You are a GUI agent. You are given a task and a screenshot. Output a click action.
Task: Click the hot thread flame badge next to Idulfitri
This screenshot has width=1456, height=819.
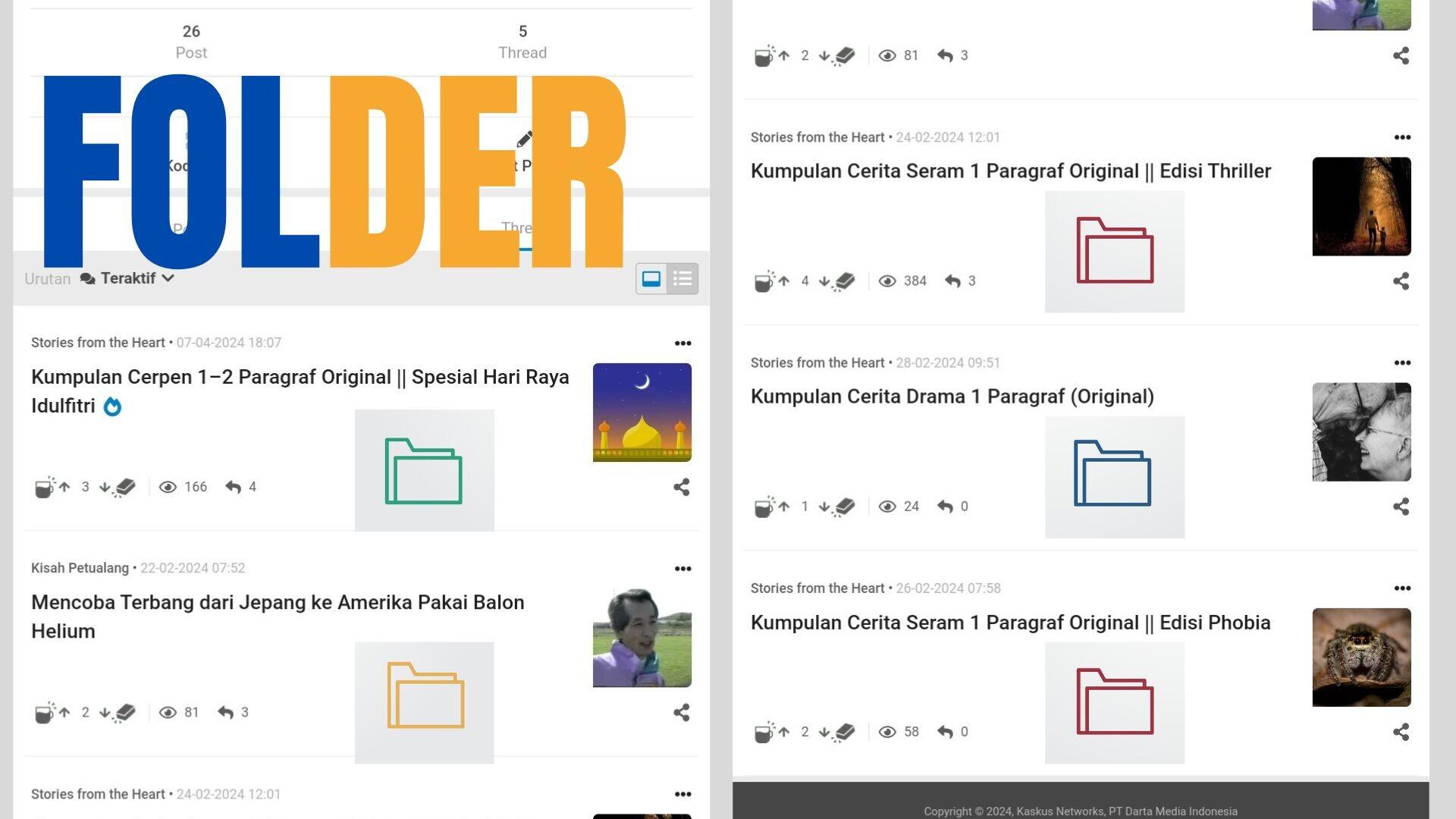coord(112,406)
